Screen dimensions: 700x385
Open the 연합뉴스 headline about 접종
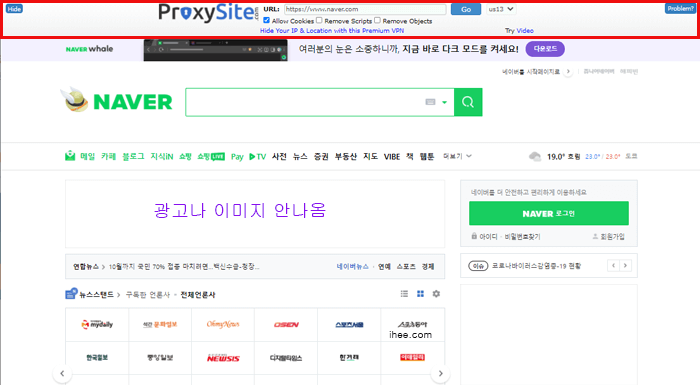pyautogui.click(x=184, y=267)
